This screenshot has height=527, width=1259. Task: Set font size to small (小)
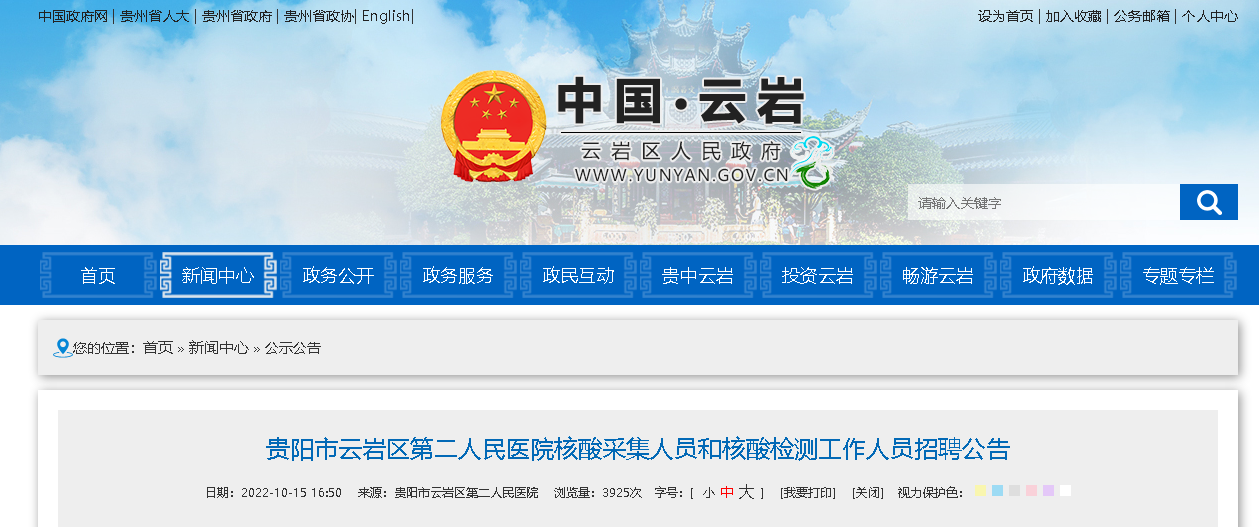708,493
